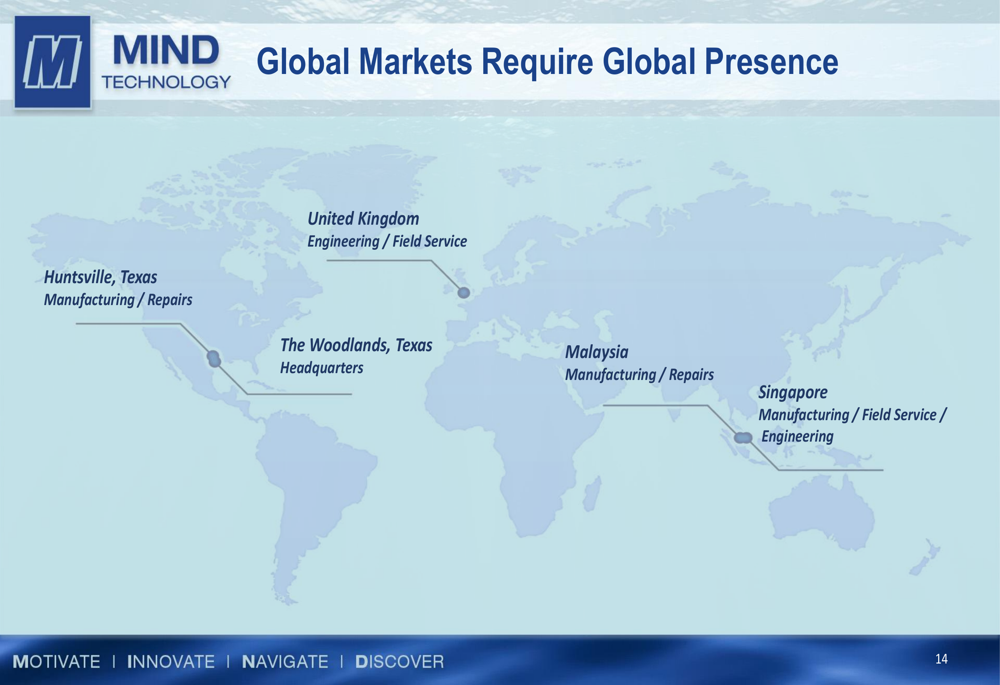This screenshot has width=1000, height=685.
Task: Click 'Engineering / Field Service' under United Kingdom
Action: [386, 241]
